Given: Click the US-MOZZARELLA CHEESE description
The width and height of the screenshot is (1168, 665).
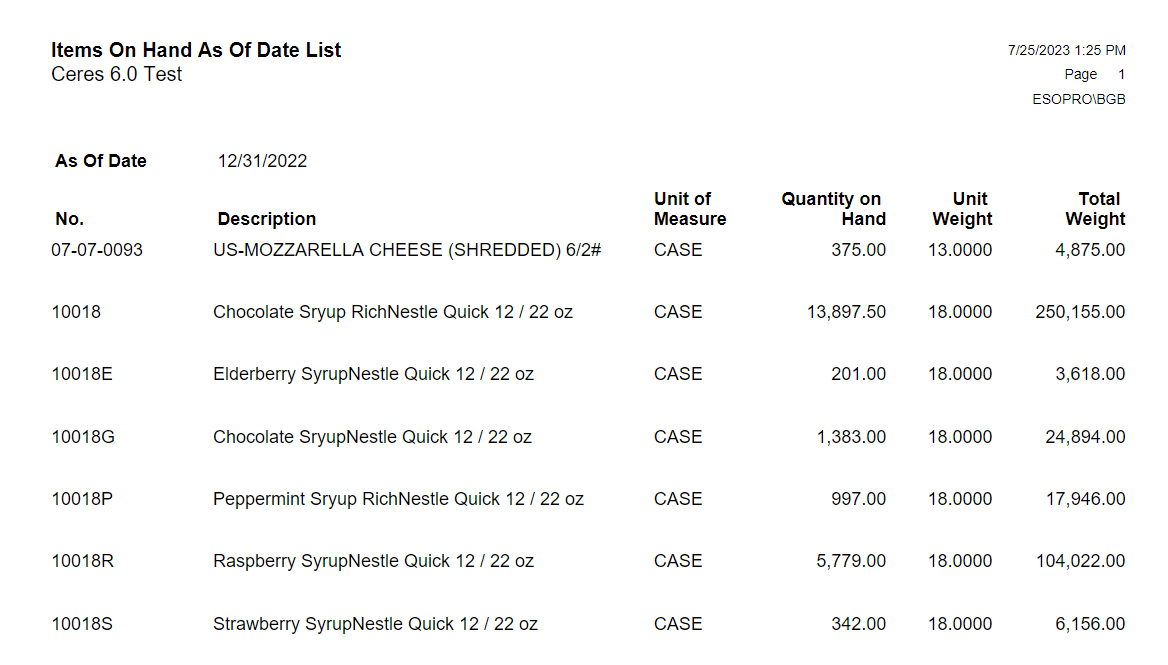Looking at the screenshot, I should pos(407,250).
